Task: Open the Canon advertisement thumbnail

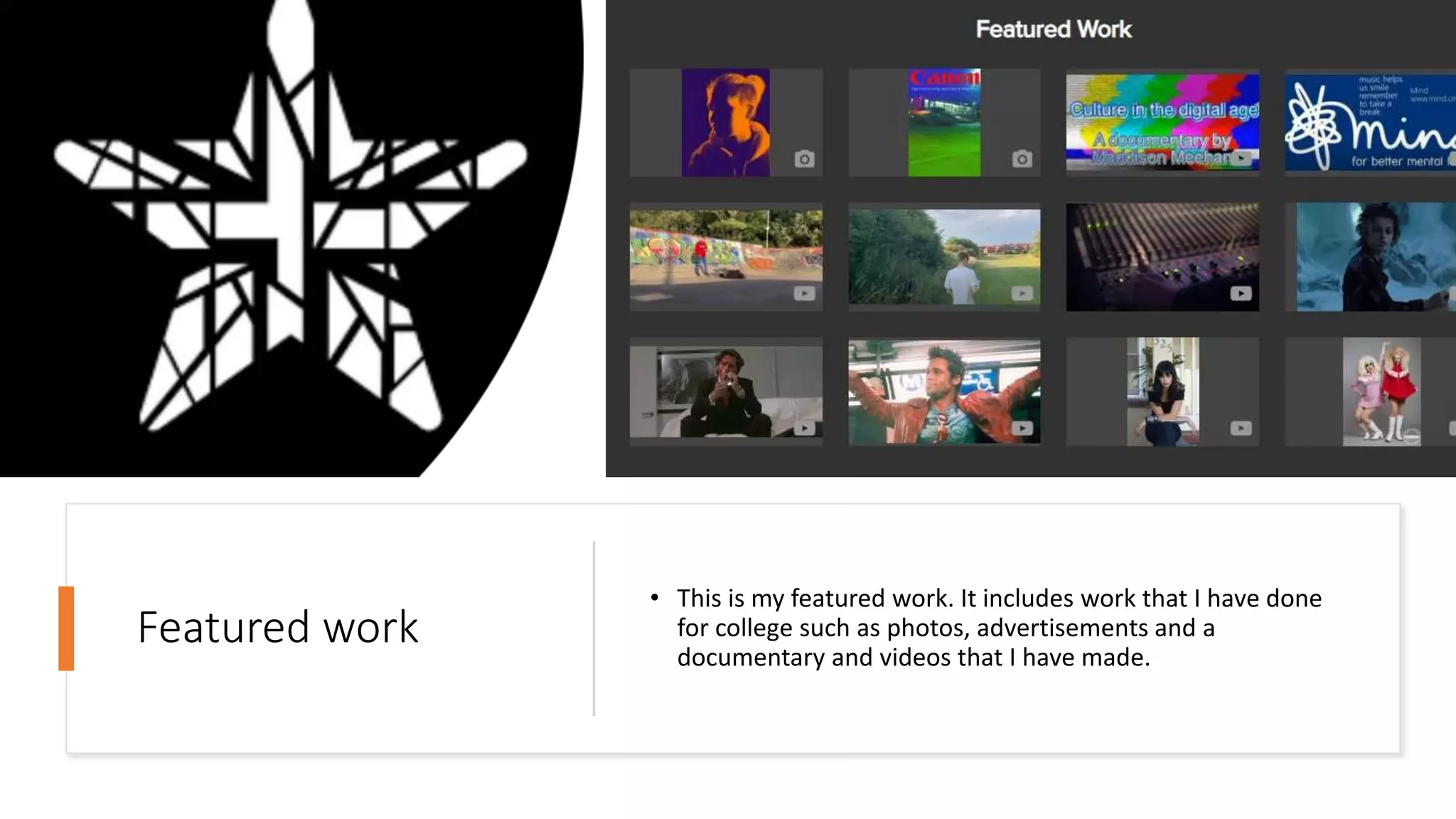Action: click(x=944, y=122)
